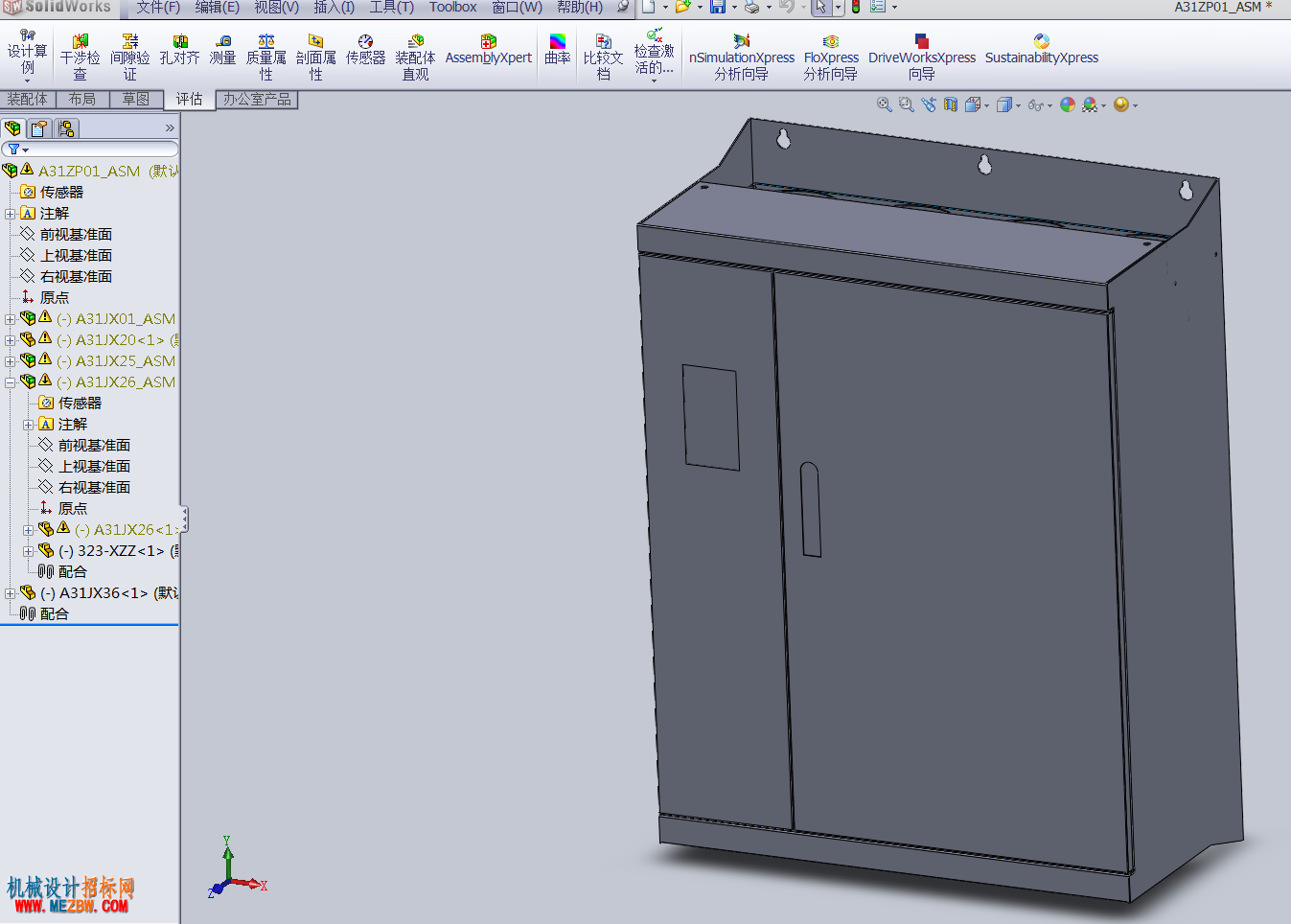Screen dimensions: 1291x924
Task: Open the 编辑(E) menu
Action: tap(218, 7)
